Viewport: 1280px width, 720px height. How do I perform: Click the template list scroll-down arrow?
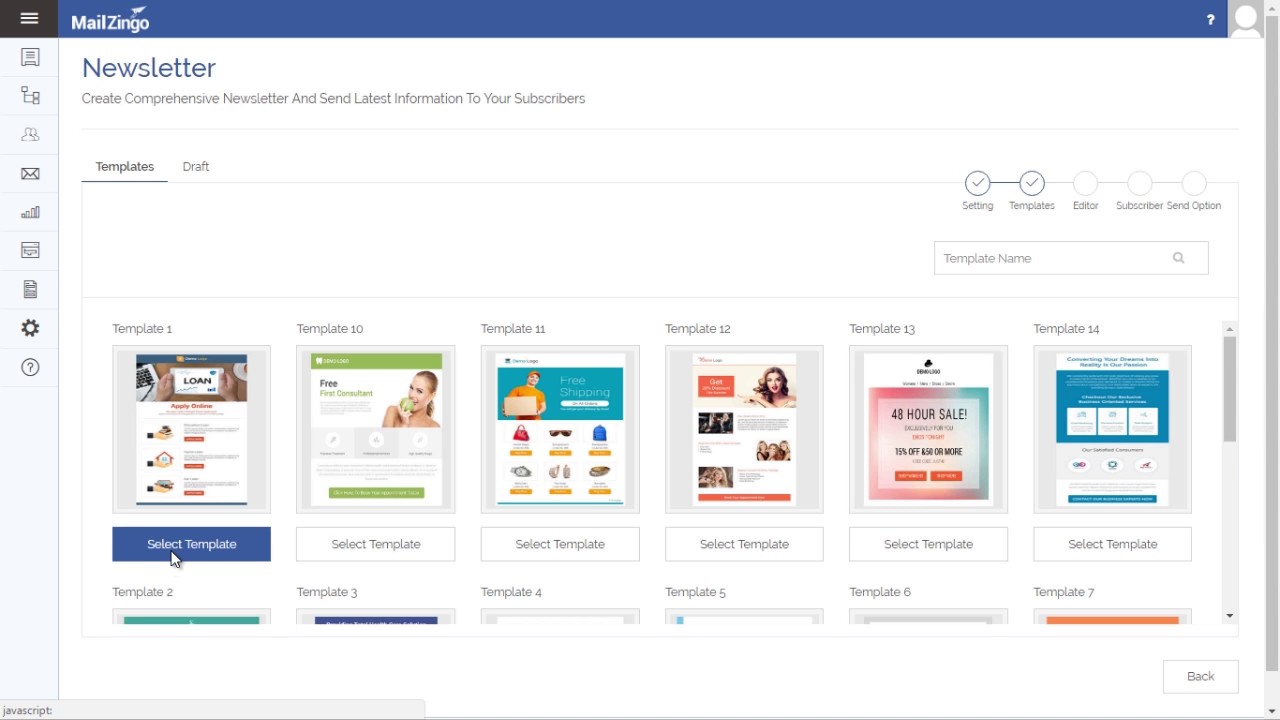[x=1230, y=616]
